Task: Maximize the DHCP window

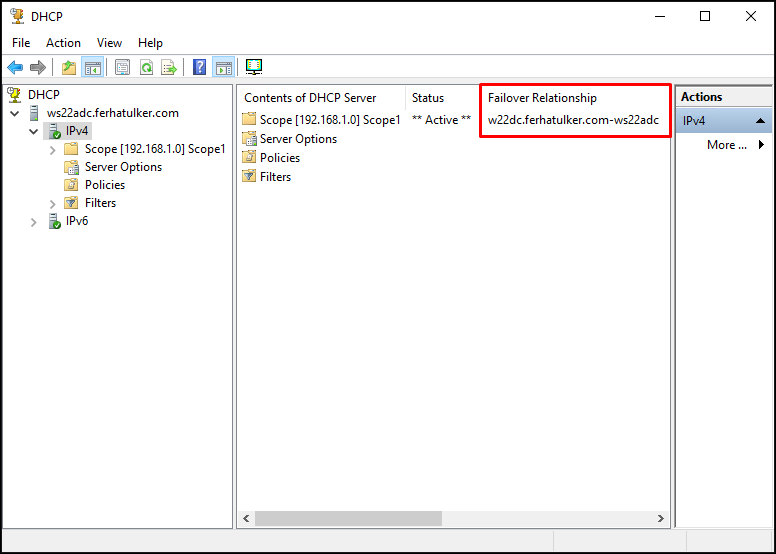Action: 705,16
